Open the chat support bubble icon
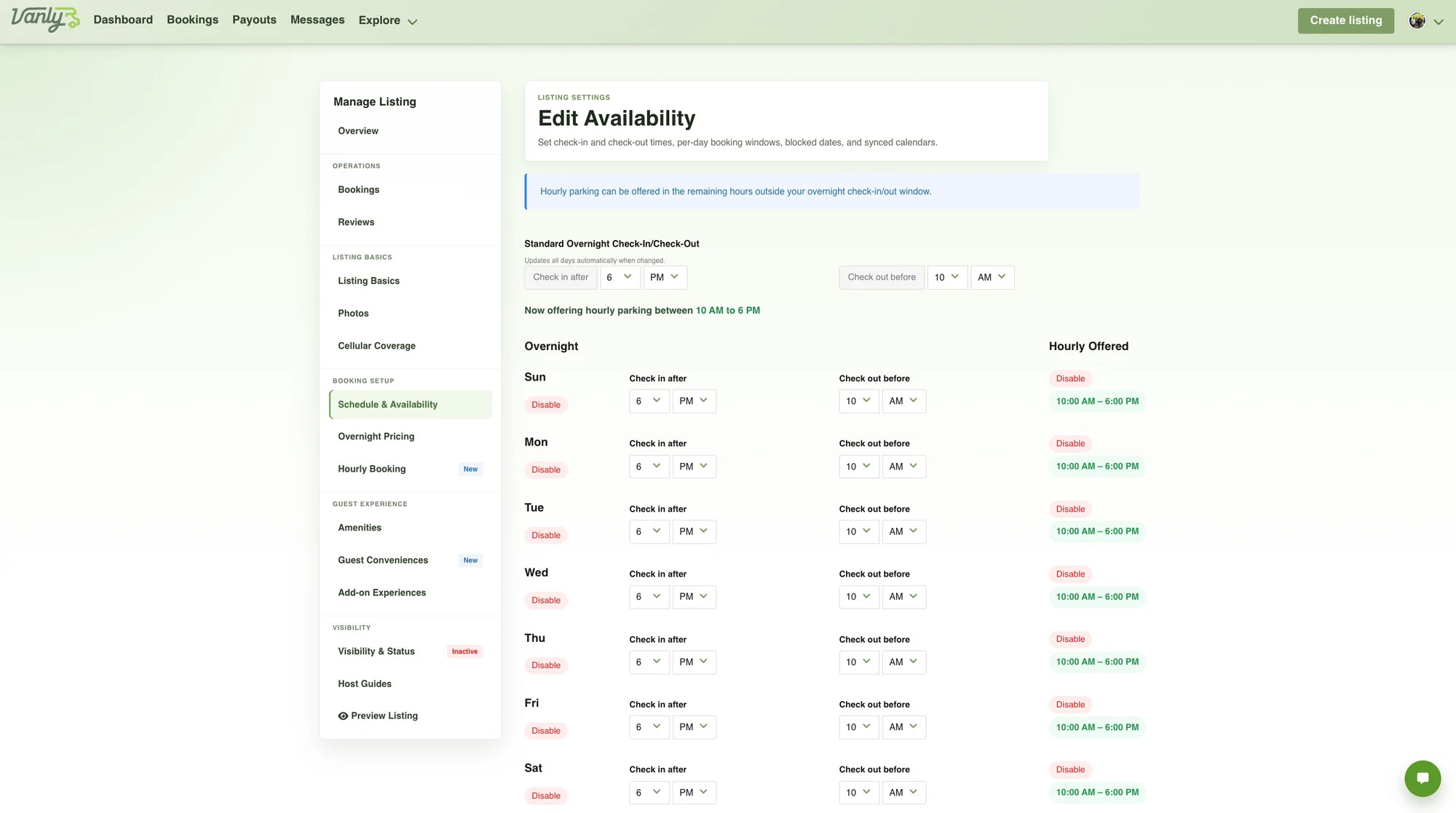 [1423, 778]
